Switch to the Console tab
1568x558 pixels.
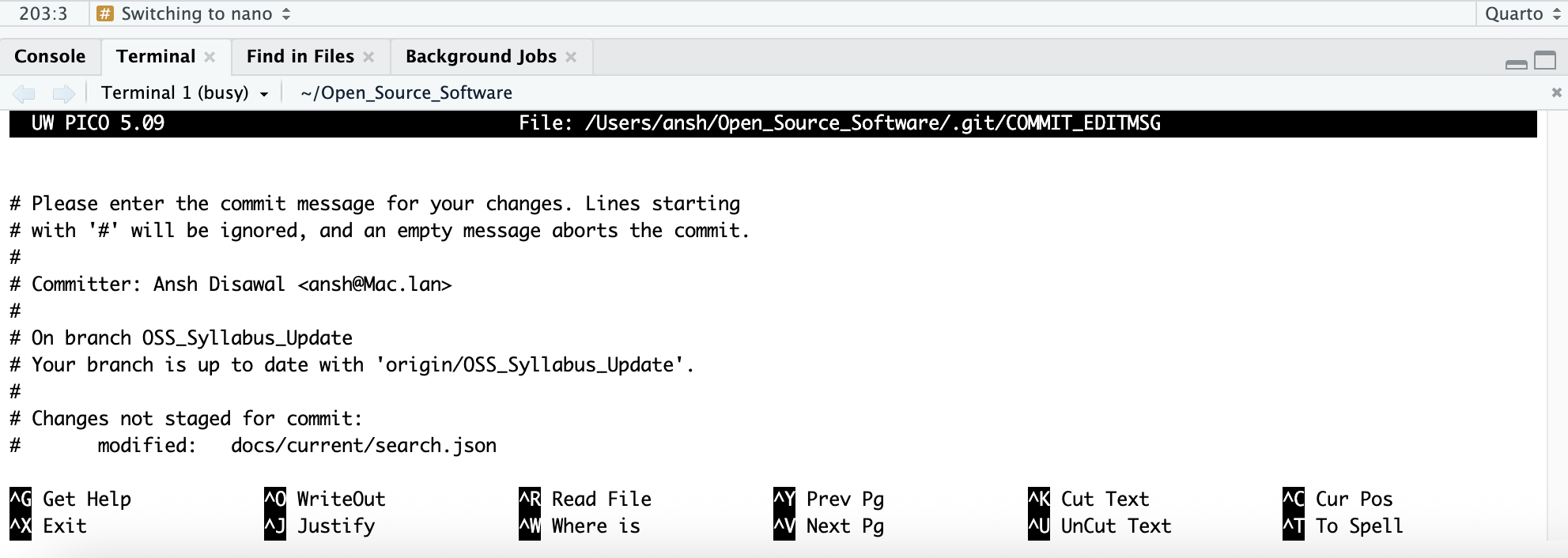[x=50, y=57]
